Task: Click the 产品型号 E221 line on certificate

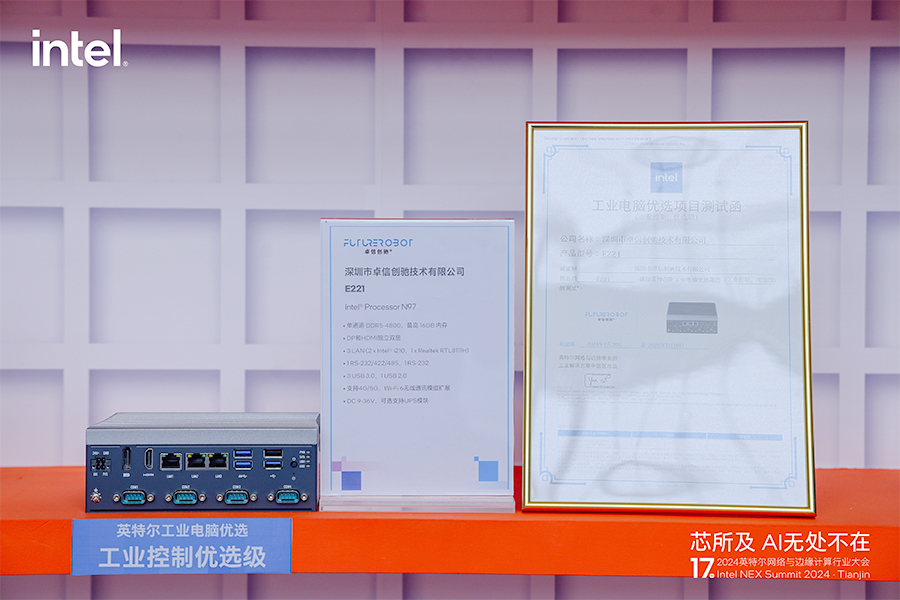Action: (590, 253)
